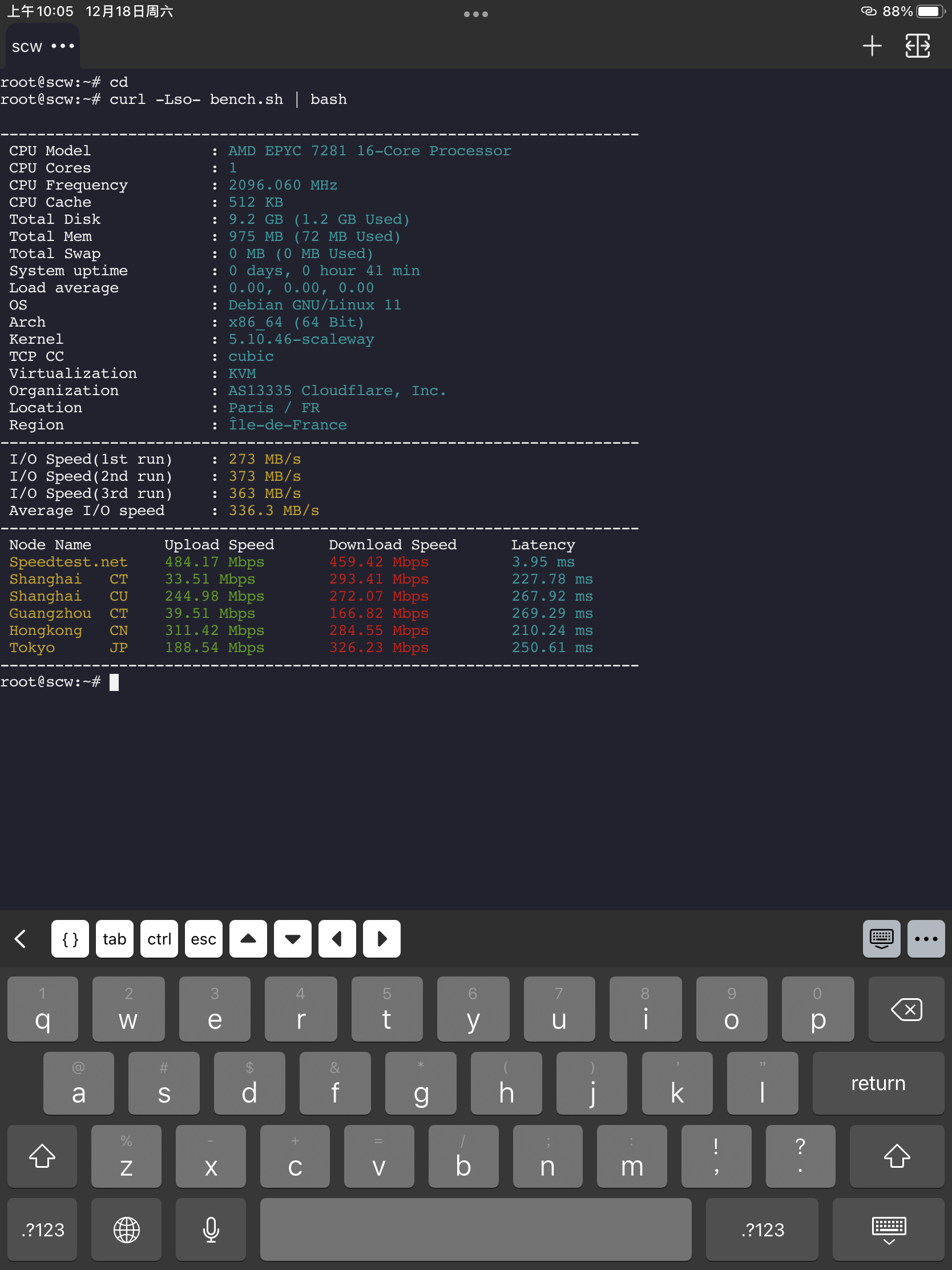Tap the m key

tap(632, 1156)
